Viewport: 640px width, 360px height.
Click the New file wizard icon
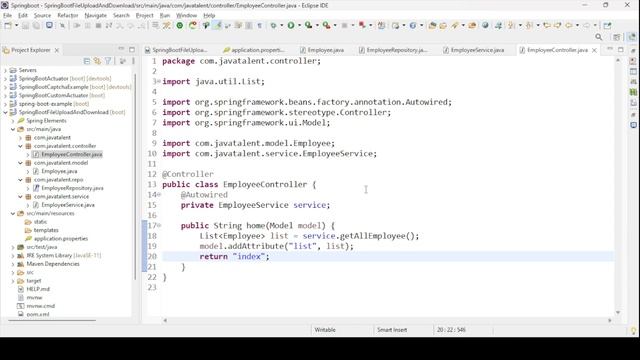click(x=7, y=25)
